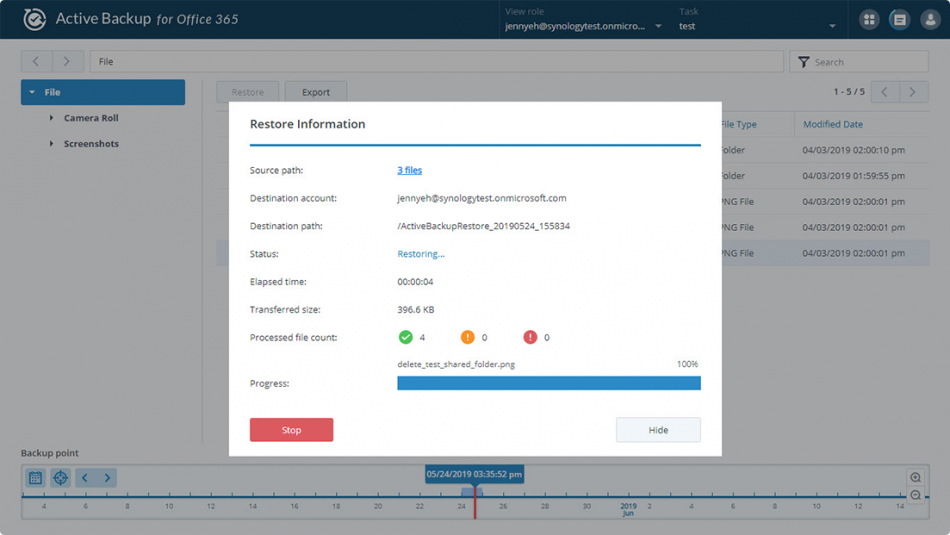Open the backup point calendar icon
This screenshot has width=950, height=535.
(x=35, y=477)
